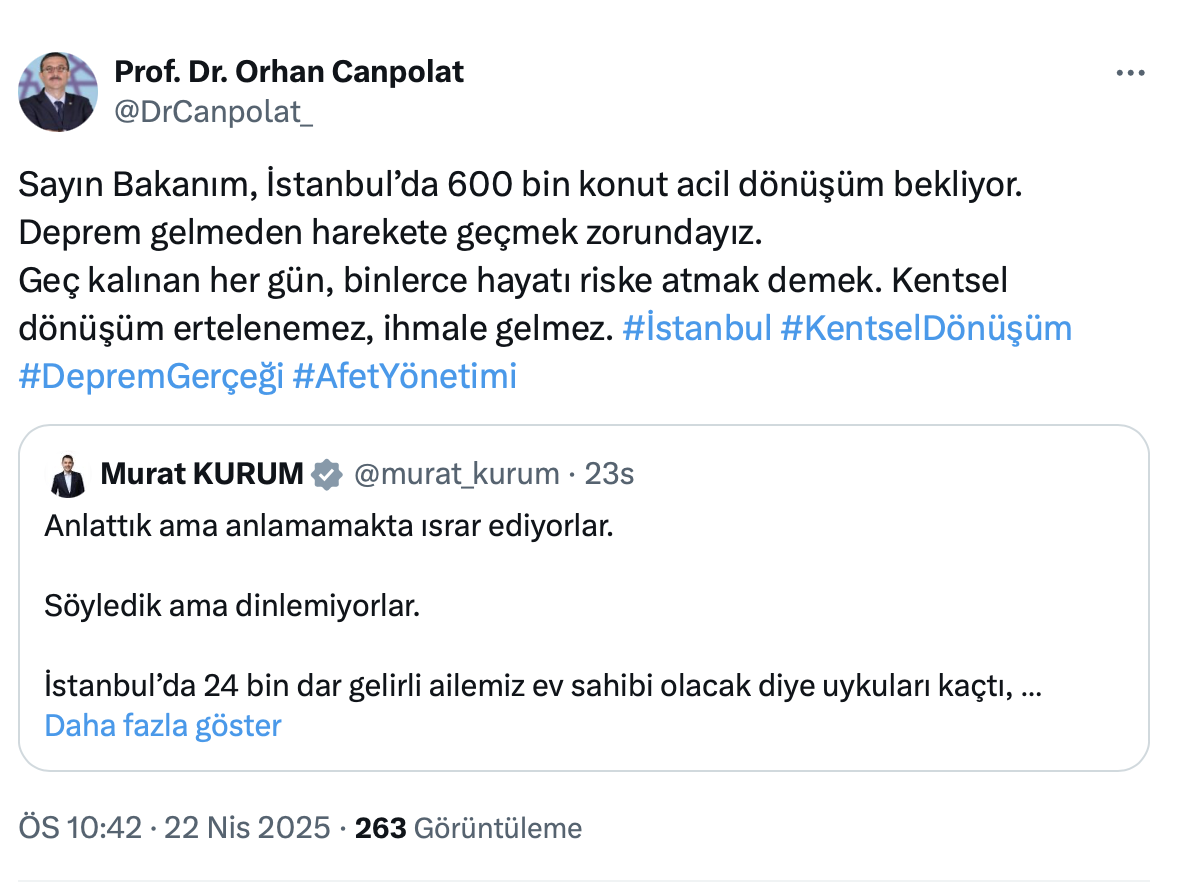Click the 'Söyledik ama dinlemiyorar' quoted line
Image resolution: width=1182 pixels, height=882 pixels.
pyautogui.click(x=231, y=606)
